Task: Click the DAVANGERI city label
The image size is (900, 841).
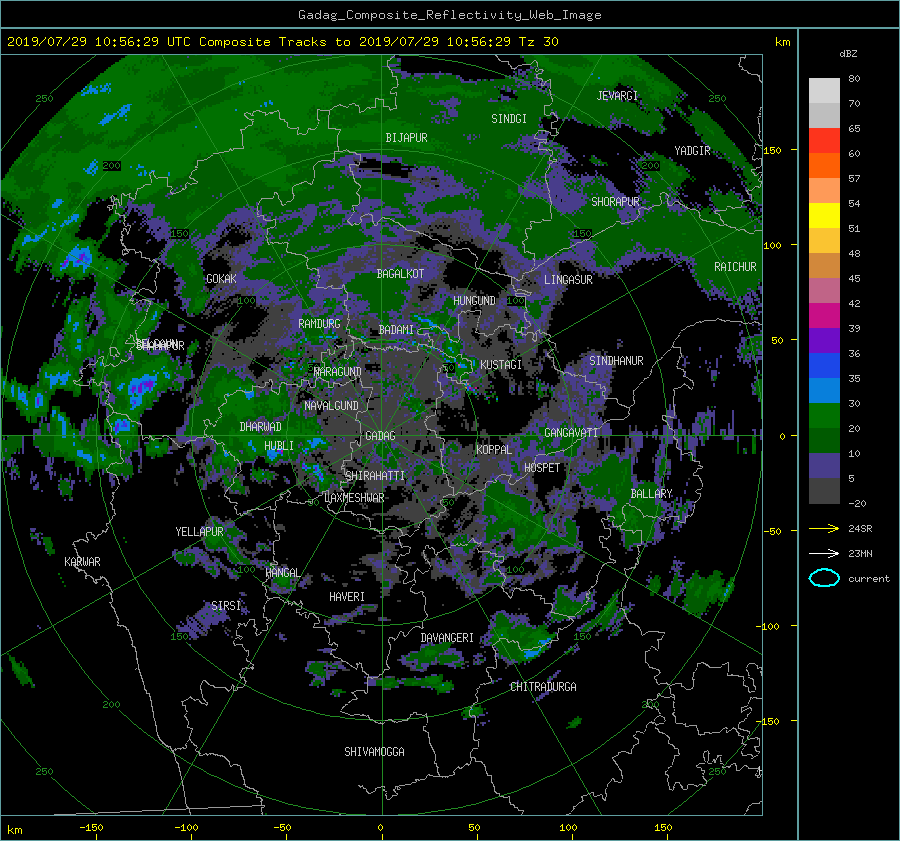Action: [x=447, y=638]
